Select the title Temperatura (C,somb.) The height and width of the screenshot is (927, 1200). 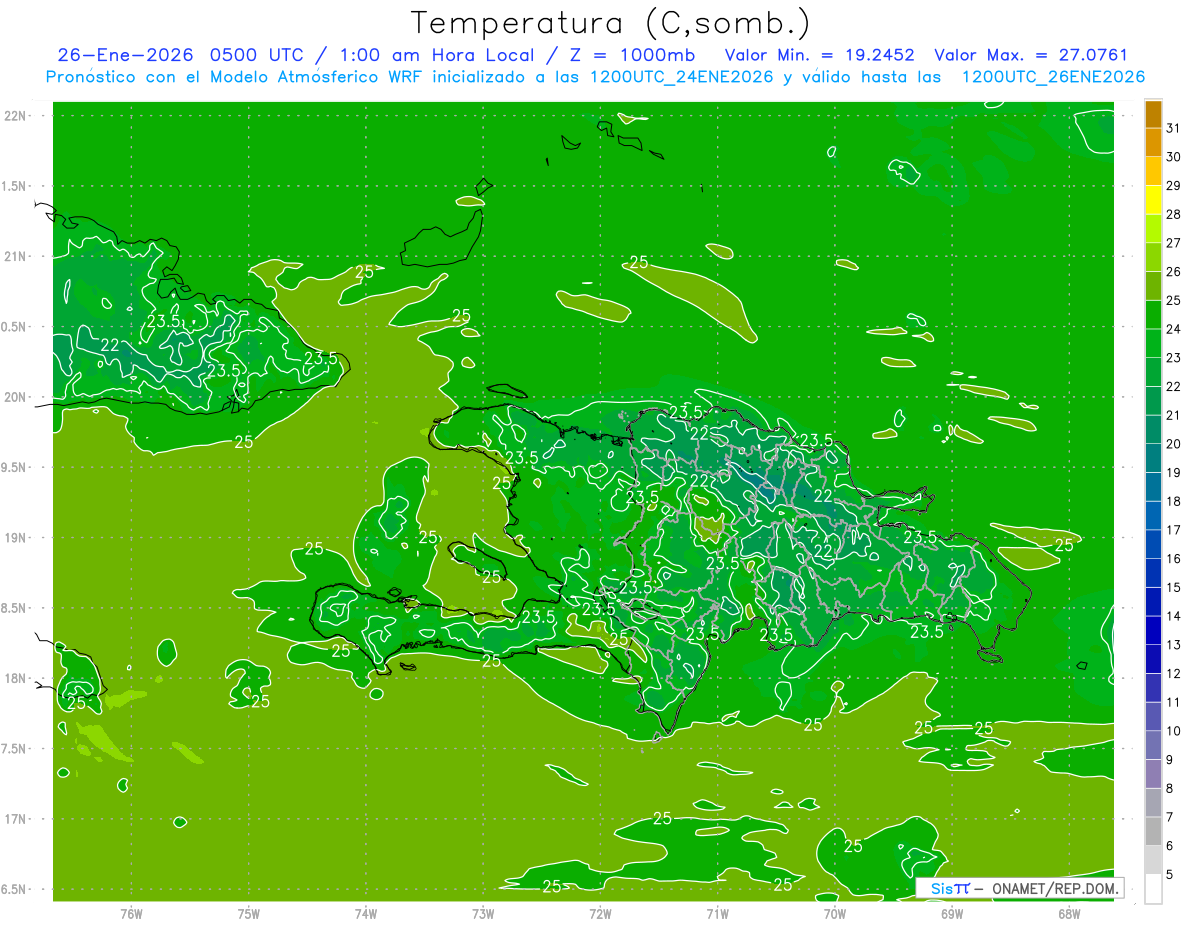[x=610, y=22]
